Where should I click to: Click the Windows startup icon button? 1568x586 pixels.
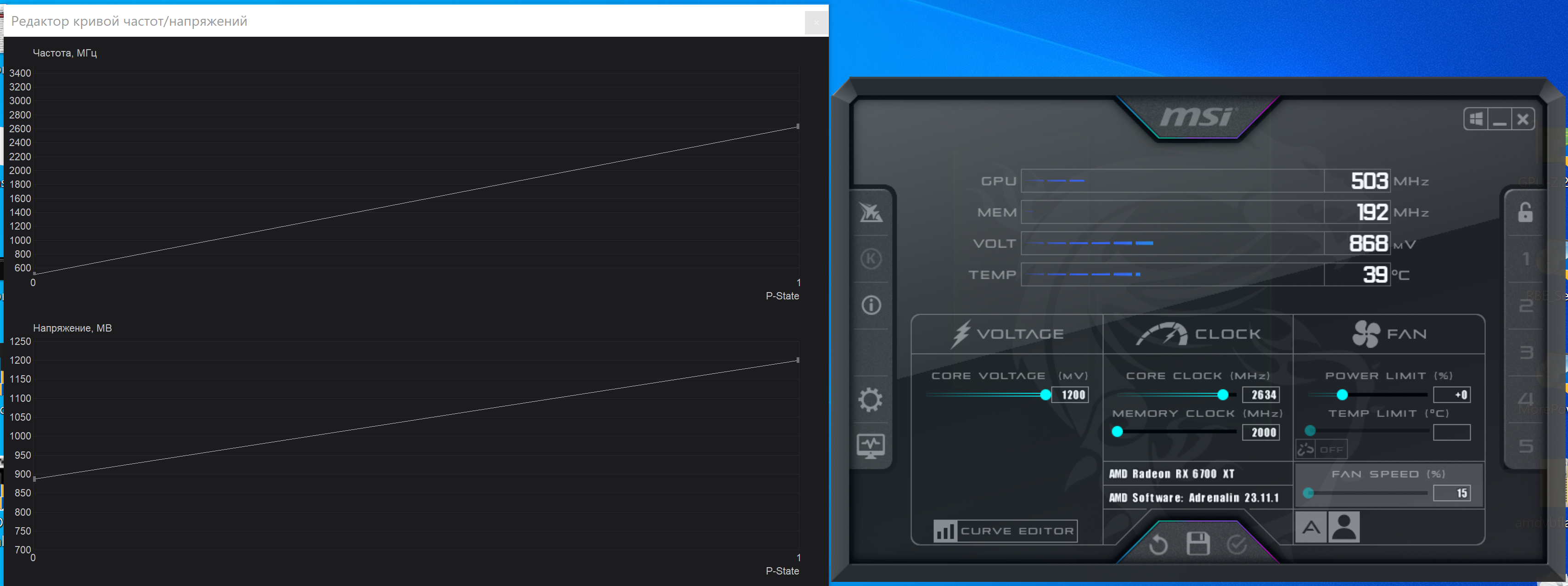[x=1476, y=119]
